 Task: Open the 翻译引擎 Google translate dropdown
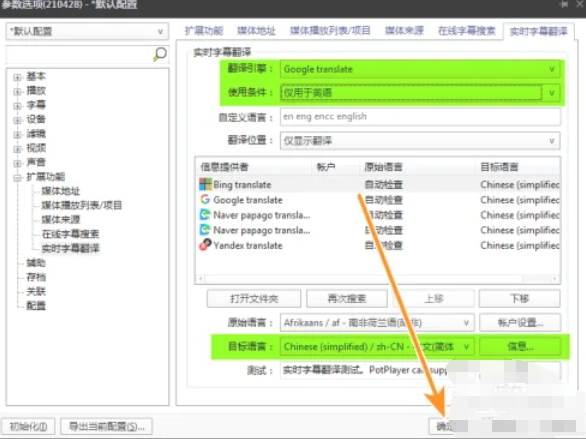(x=420, y=69)
